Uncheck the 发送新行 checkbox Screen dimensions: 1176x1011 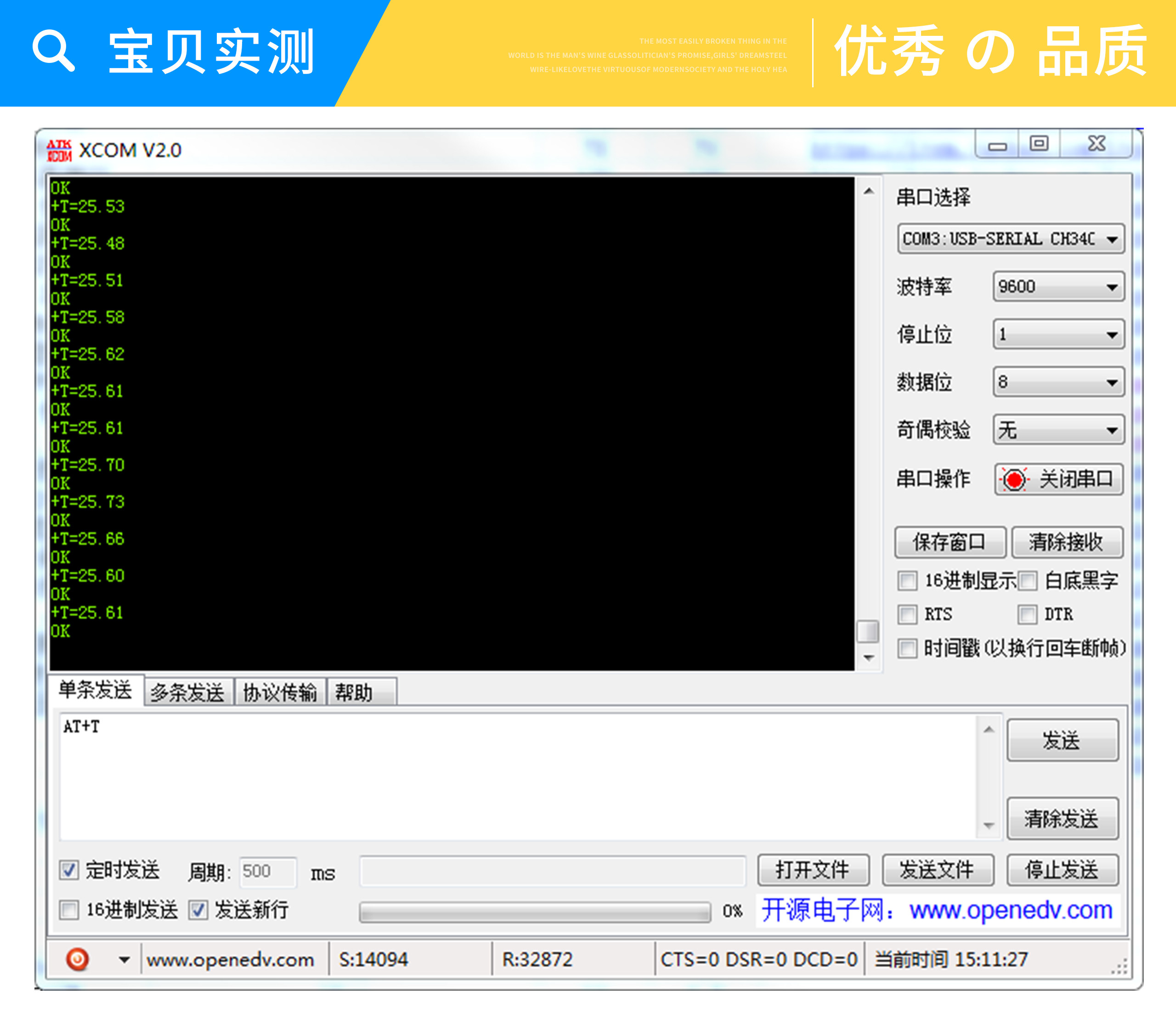coord(198,910)
